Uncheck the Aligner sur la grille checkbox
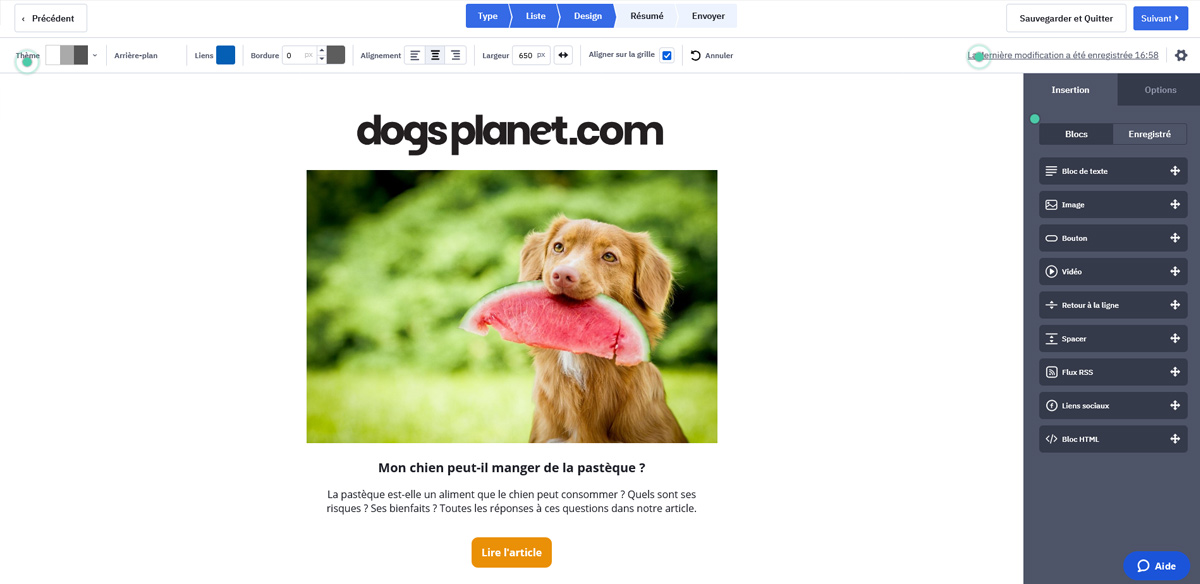This screenshot has height=584, width=1200. (x=667, y=55)
